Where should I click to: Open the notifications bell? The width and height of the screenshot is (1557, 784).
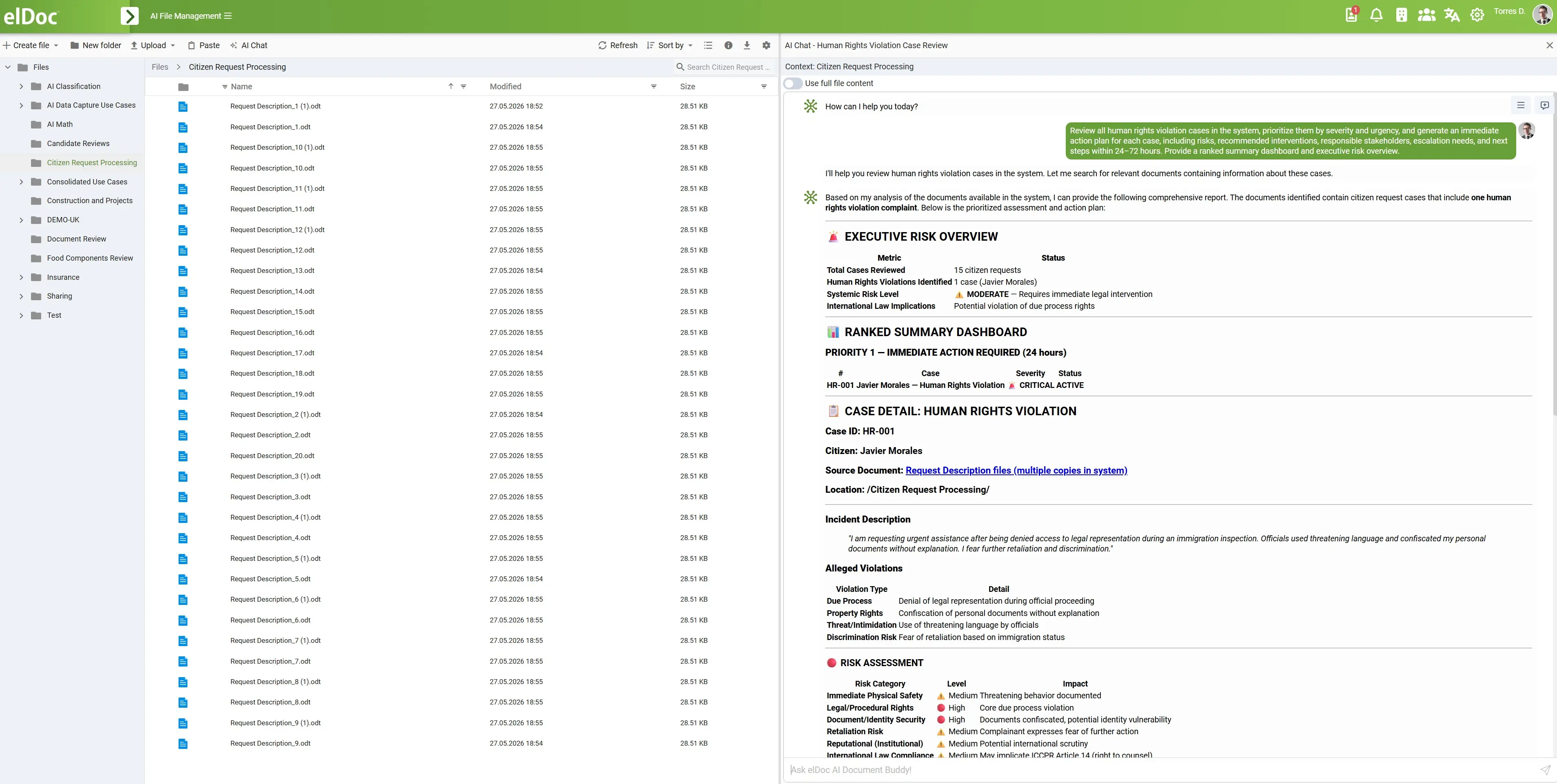[x=1376, y=15]
